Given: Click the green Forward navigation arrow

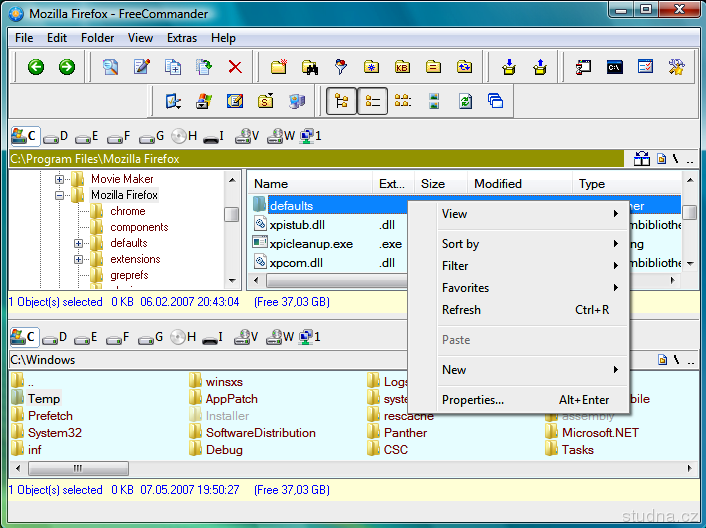Looking at the screenshot, I should point(67,67).
